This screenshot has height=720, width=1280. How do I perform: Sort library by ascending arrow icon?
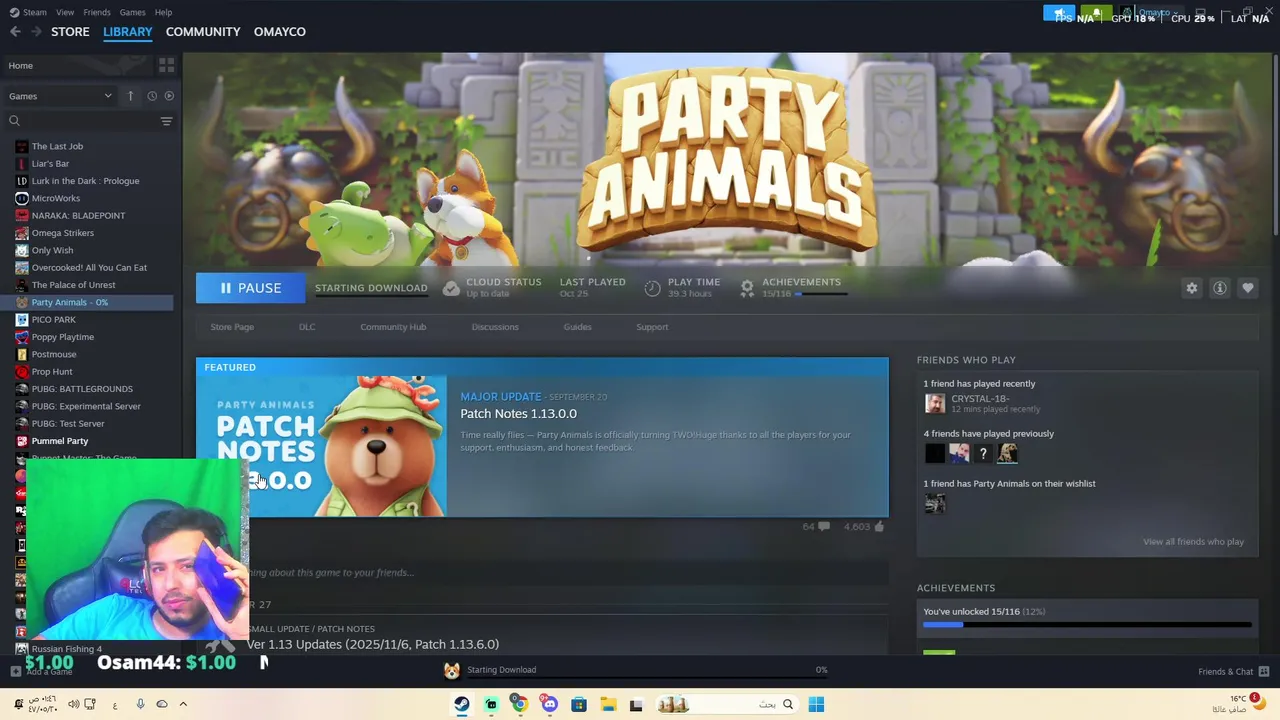pyautogui.click(x=130, y=96)
